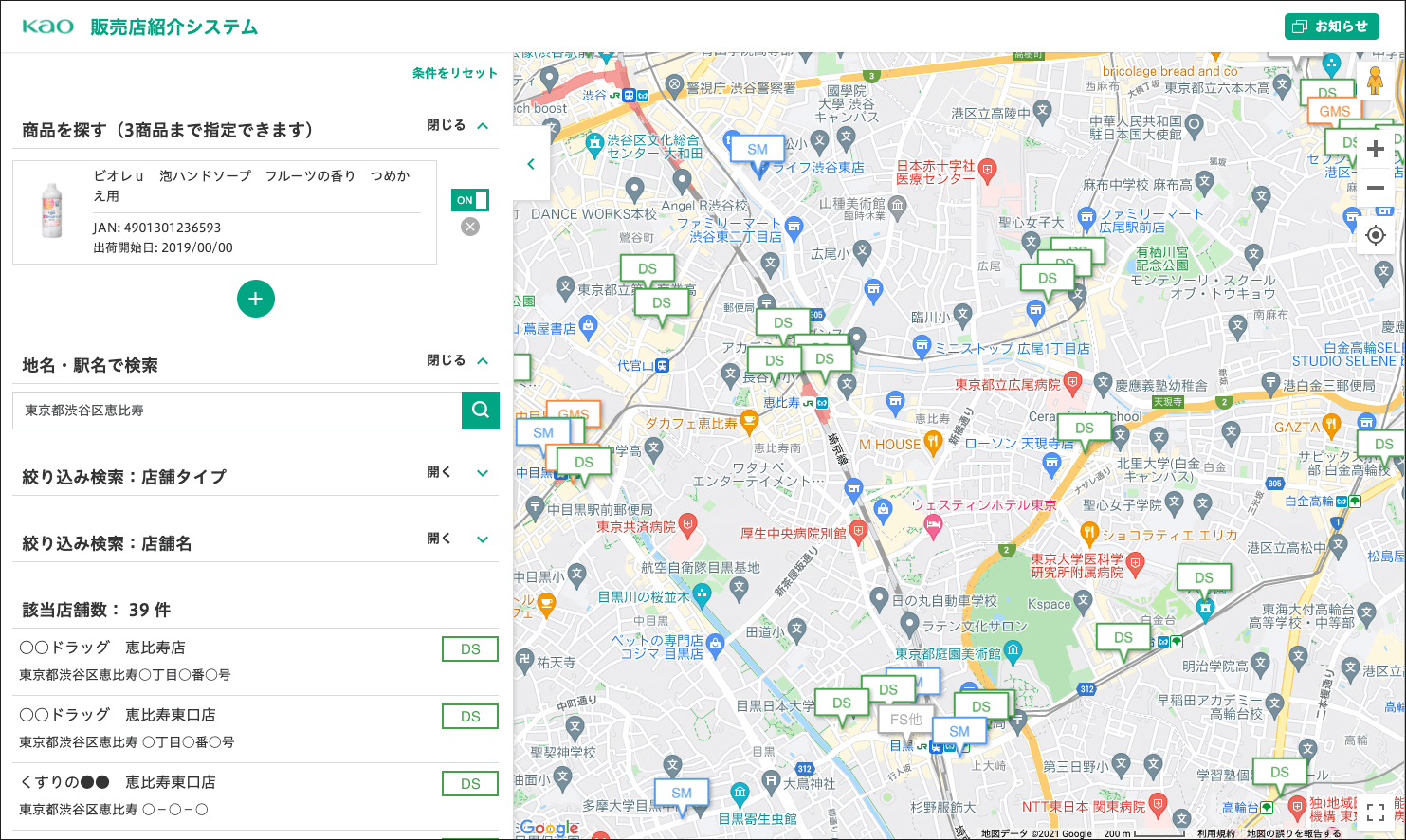Collapse side panel with left chevron
This screenshot has width=1406, height=840.
point(531,164)
